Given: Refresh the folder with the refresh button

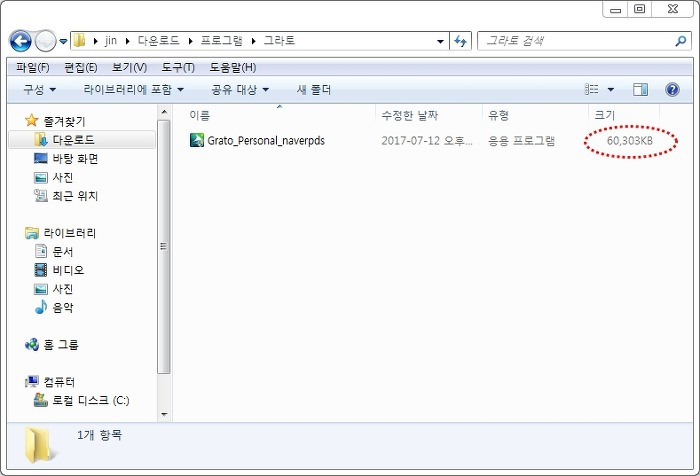Looking at the screenshot, I should 460,41.
